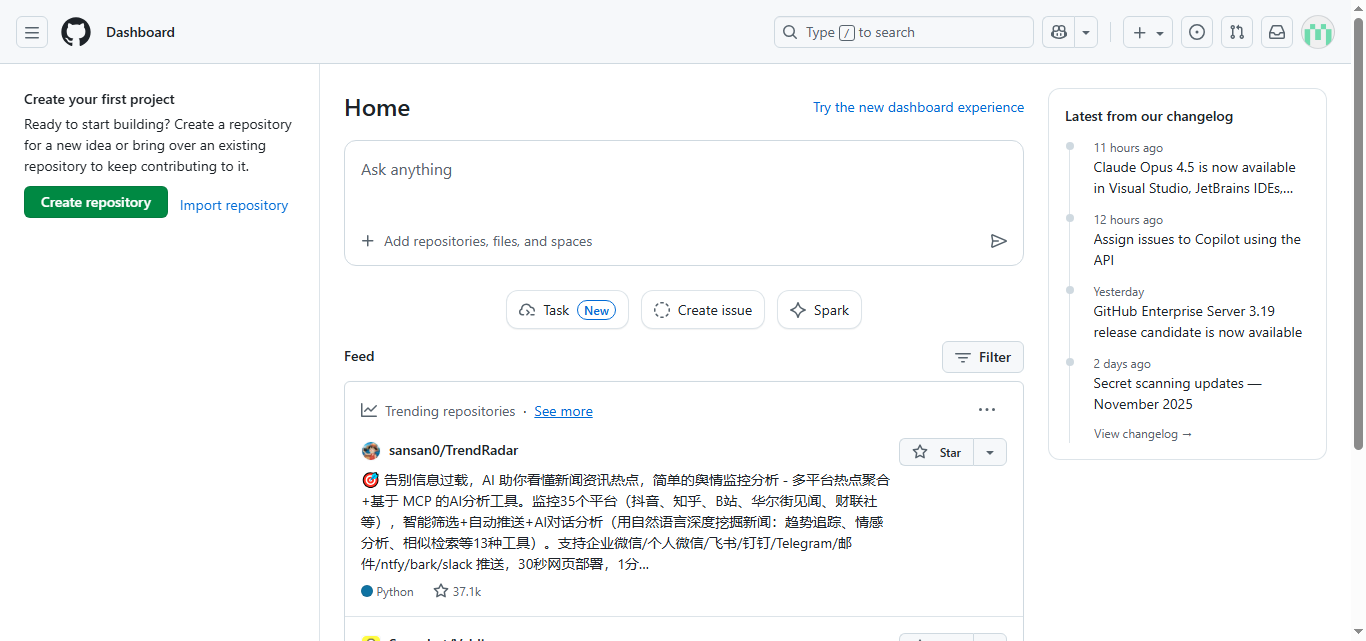This screenshot has width=1366, height=641.
Task: Open the Pull requests icon in header
Action: (1237, 32)
